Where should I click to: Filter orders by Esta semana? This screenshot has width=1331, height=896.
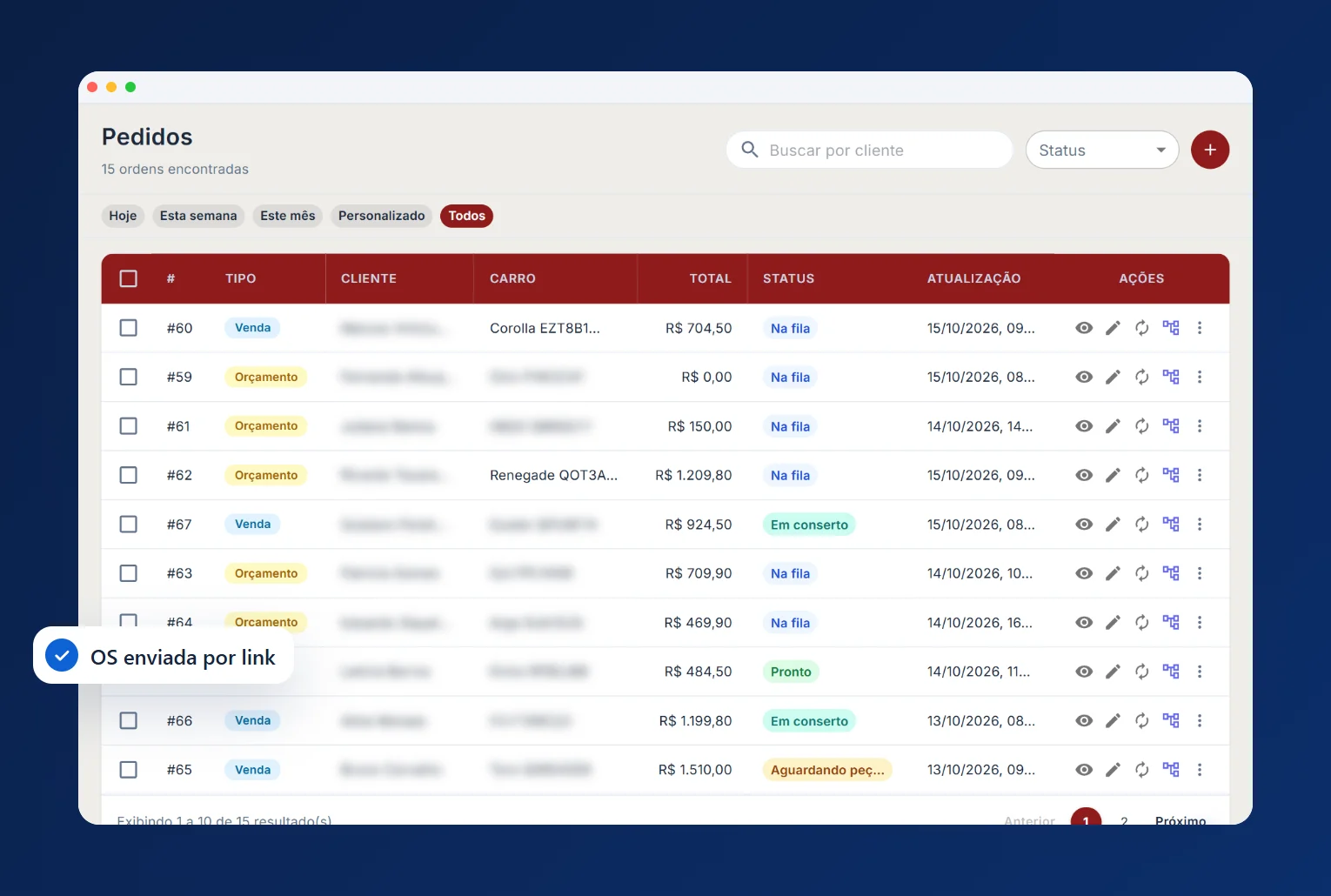(198, 216)
